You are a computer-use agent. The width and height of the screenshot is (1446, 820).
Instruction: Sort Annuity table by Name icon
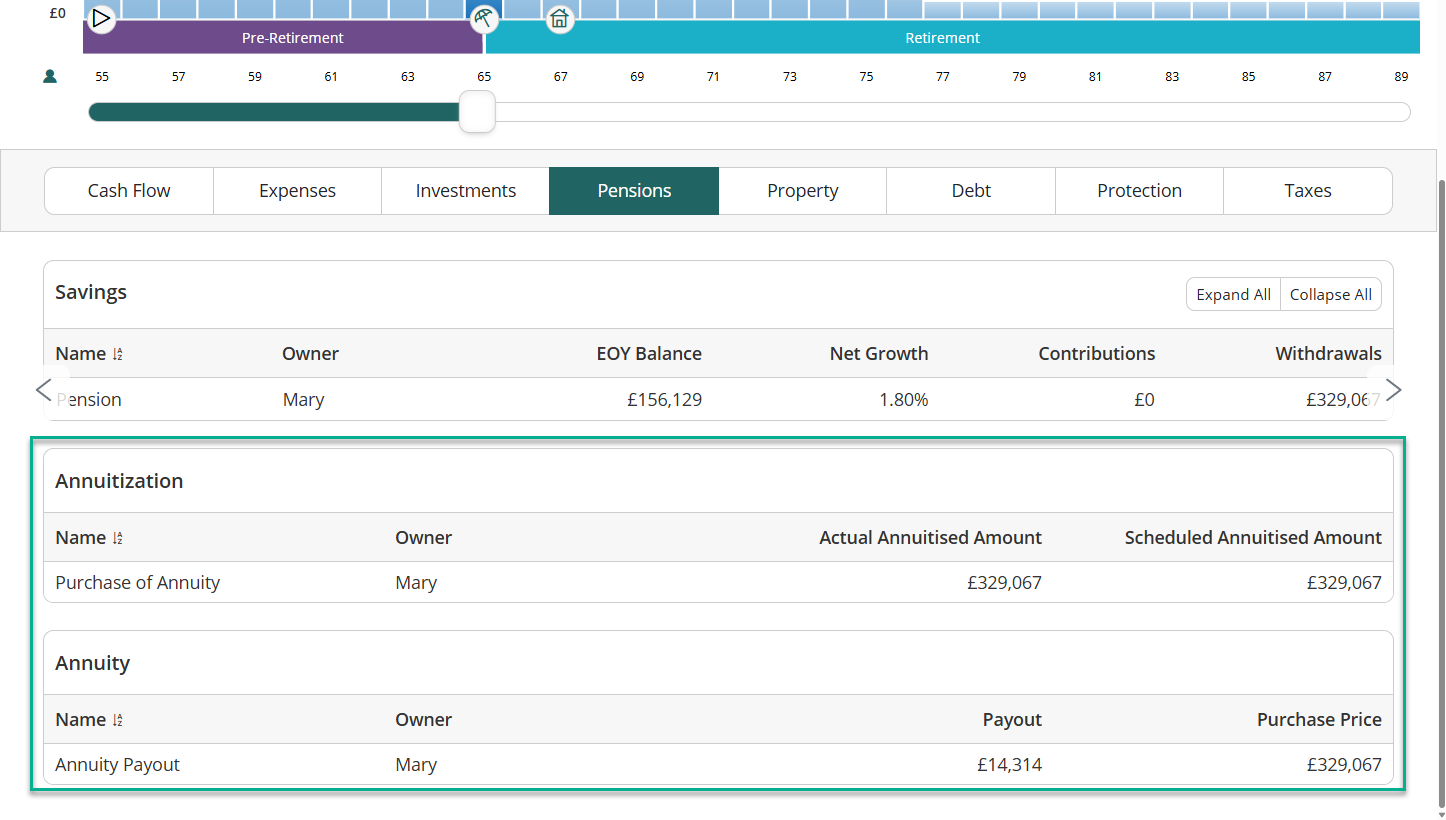(118, 720)
